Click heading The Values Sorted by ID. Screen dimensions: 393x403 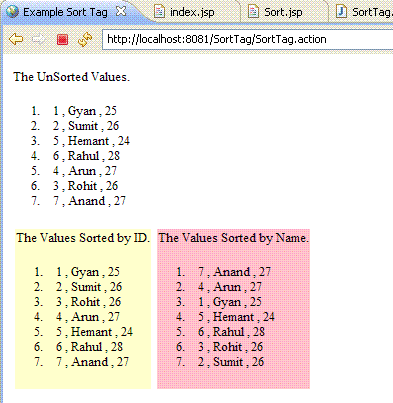pos(83,238)
